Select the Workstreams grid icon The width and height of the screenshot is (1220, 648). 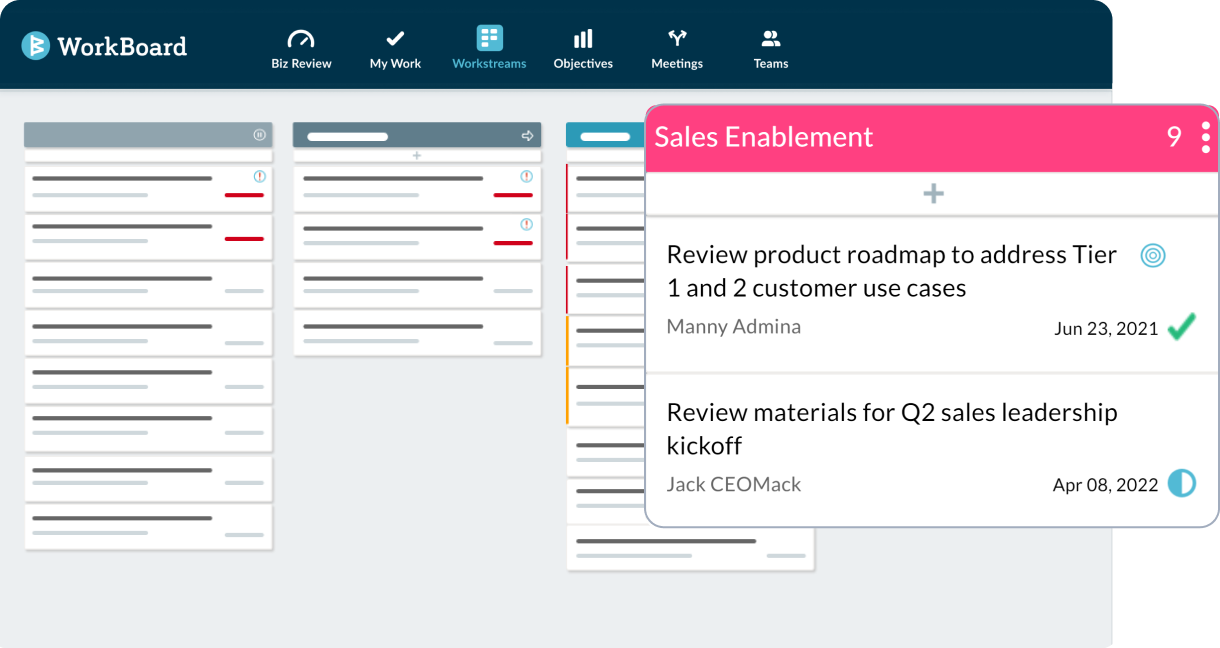point(489,36)
